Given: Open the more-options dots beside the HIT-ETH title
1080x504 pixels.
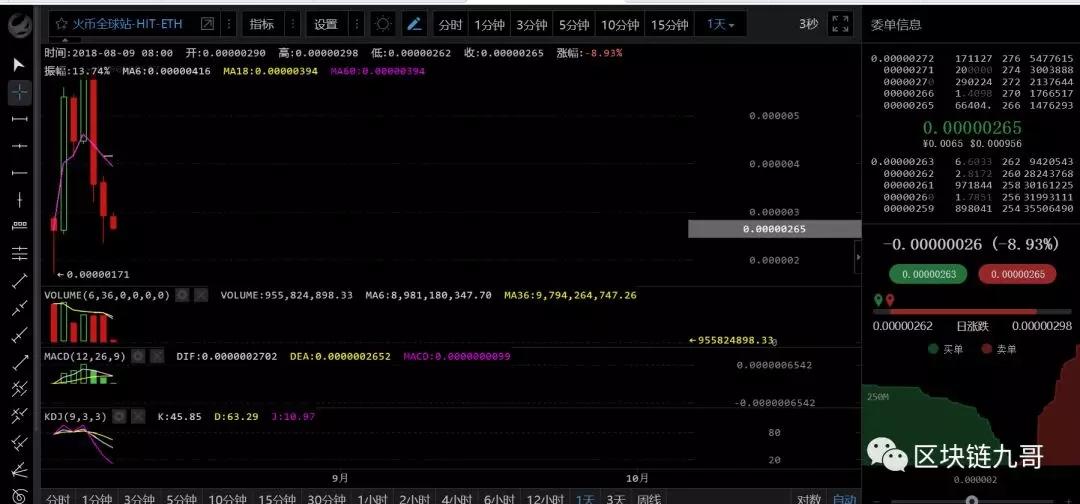Looking at the screenshot, I should (x=229, y=25).
